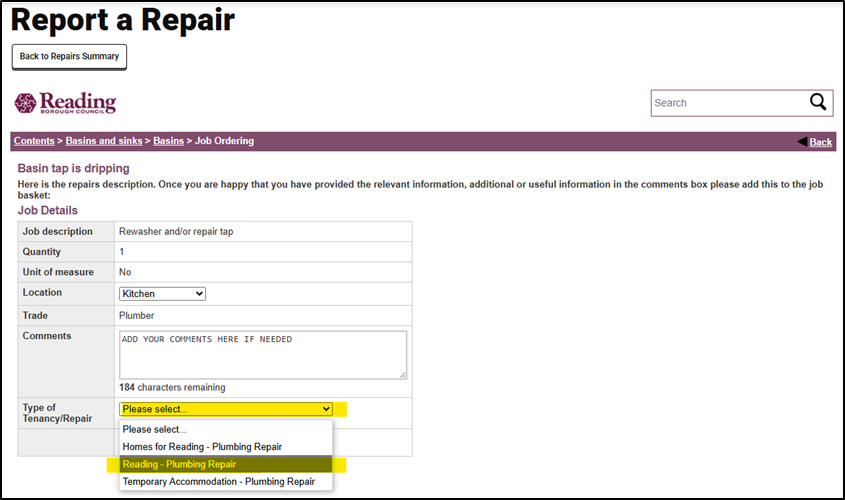Image resolution: width=845 pixels, height=500 pixels.
Task: Choose Temporary Accommodation - Plumbing Repair option
Action: click(x=226, y=481)
